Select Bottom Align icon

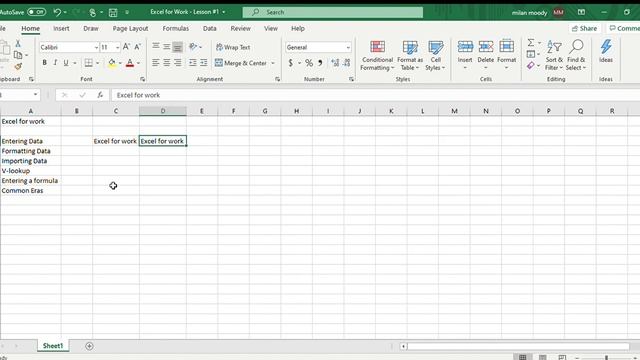pyautogui.click(x=178, y=47)
